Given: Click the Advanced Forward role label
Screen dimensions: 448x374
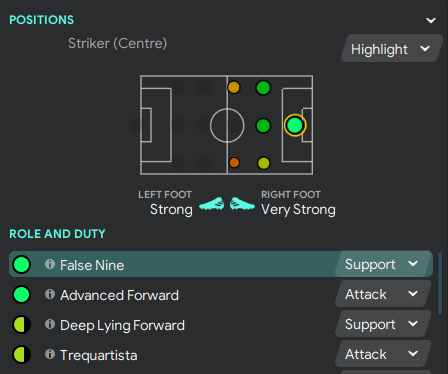Looking at the screenshot, I should click(x=119, y=295).
